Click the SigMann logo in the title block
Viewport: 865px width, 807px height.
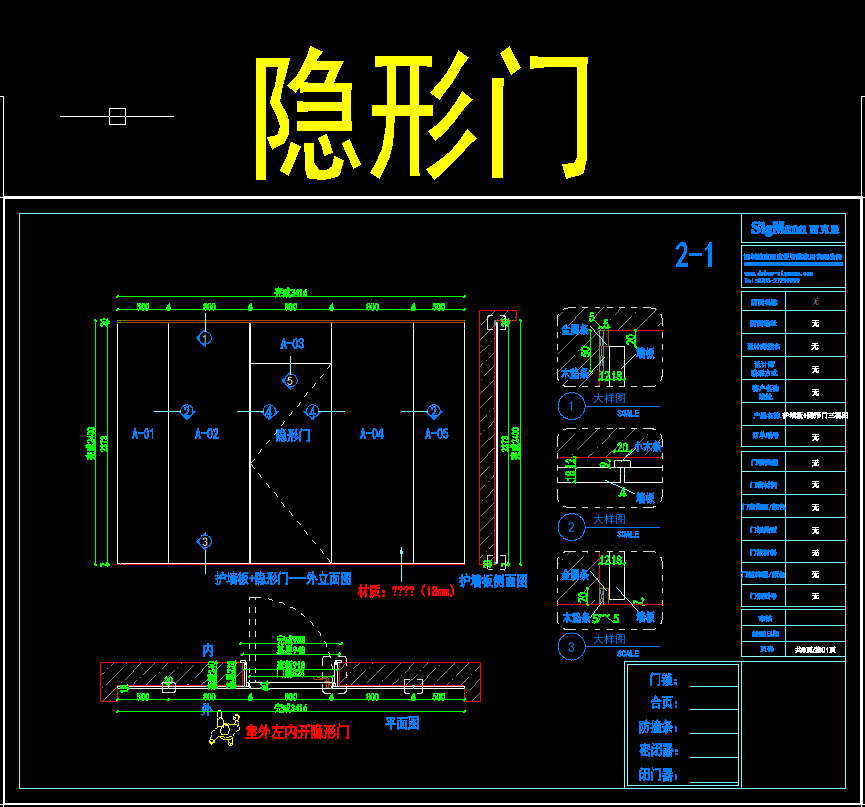pos(795,228)
